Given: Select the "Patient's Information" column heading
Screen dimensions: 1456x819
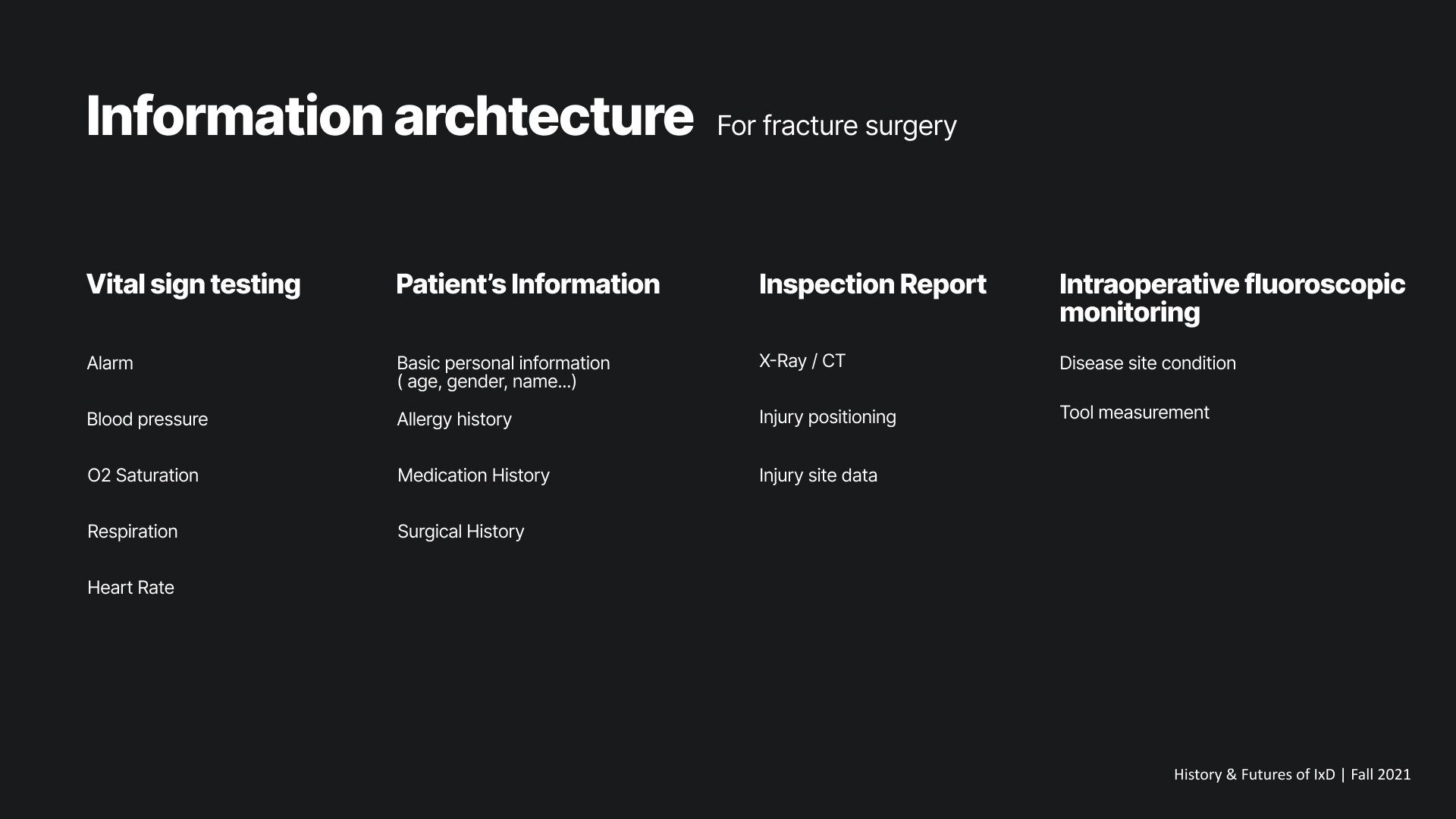Looking at the screenshot, I should click(527, 284).
